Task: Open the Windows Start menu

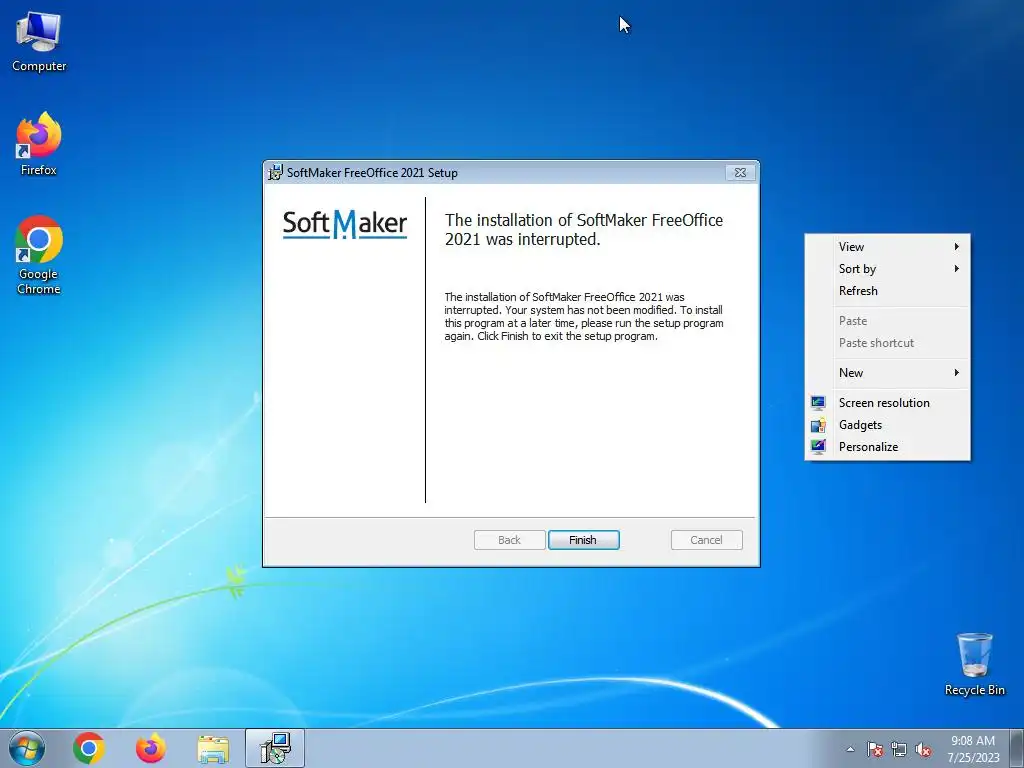Action: point(26,748)
